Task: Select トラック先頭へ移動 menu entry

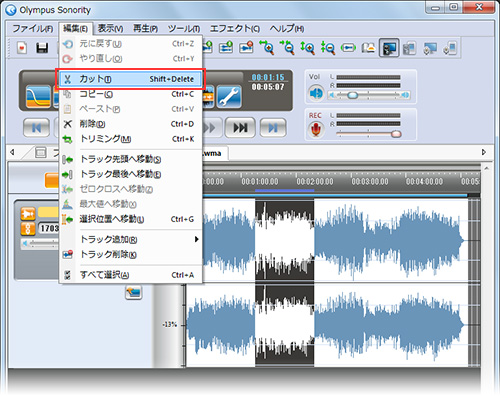Action: pos(131,159)
